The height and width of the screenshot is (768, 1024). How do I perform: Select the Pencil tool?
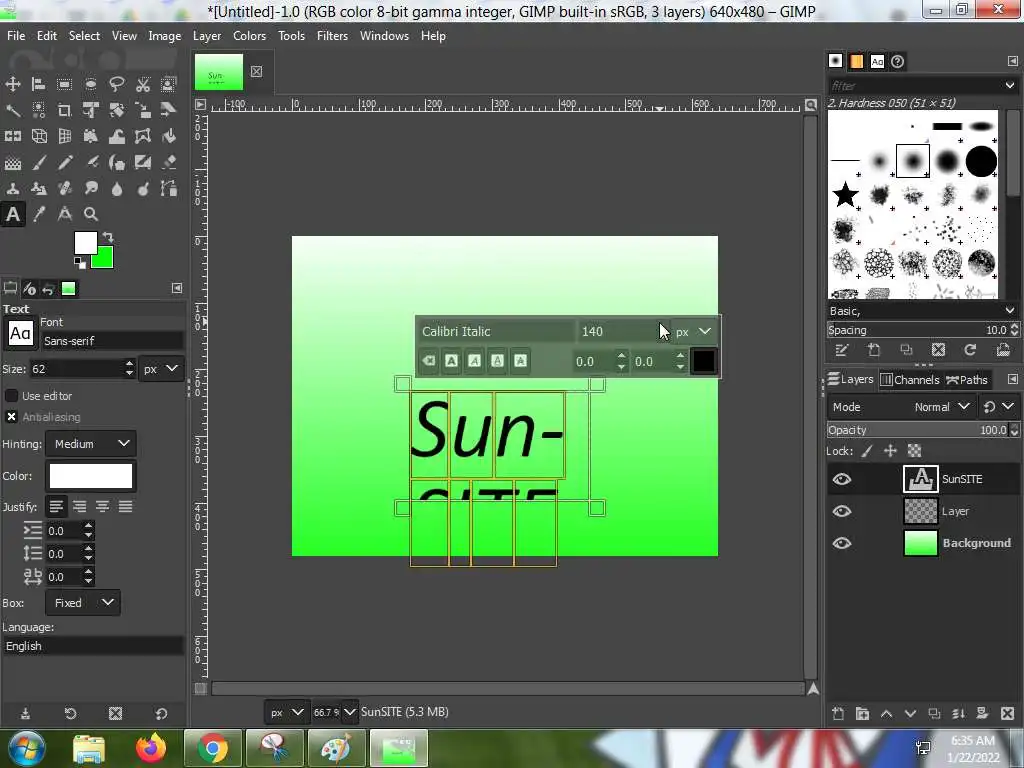pyautogui.click(x=65, y=163)
